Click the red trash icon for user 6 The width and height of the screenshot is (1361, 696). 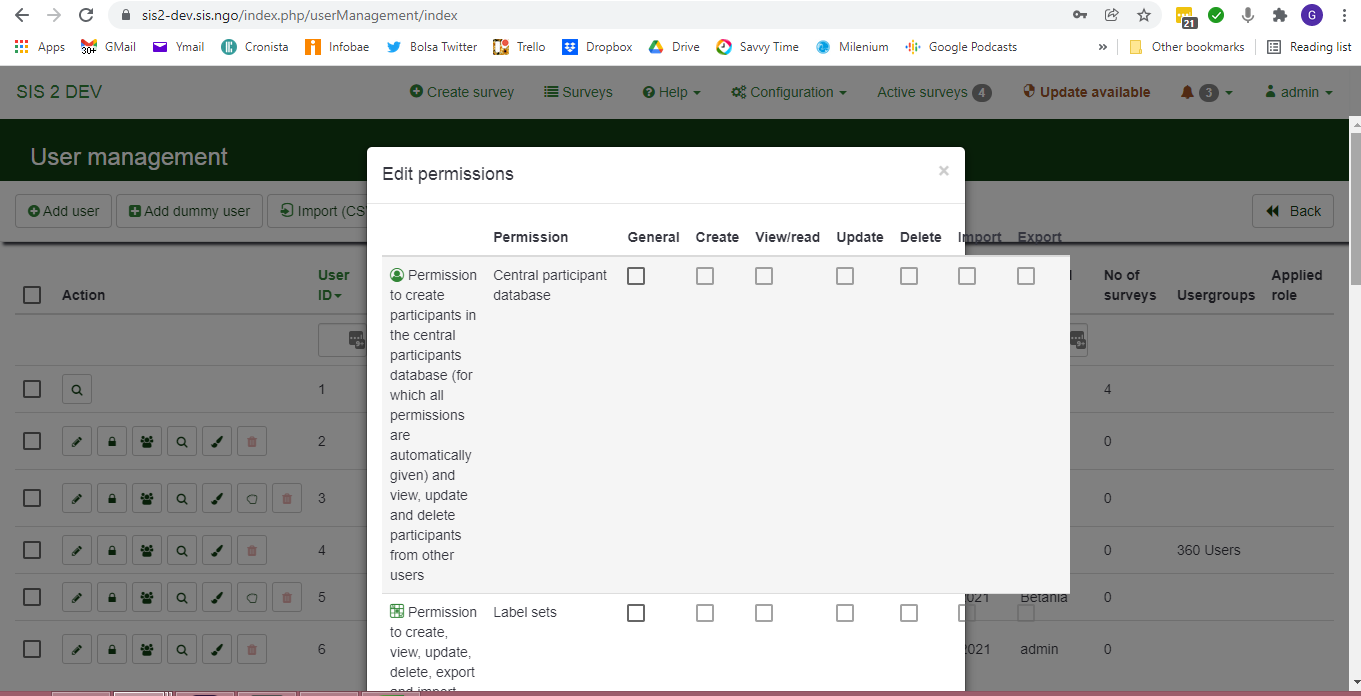point(252,649)
